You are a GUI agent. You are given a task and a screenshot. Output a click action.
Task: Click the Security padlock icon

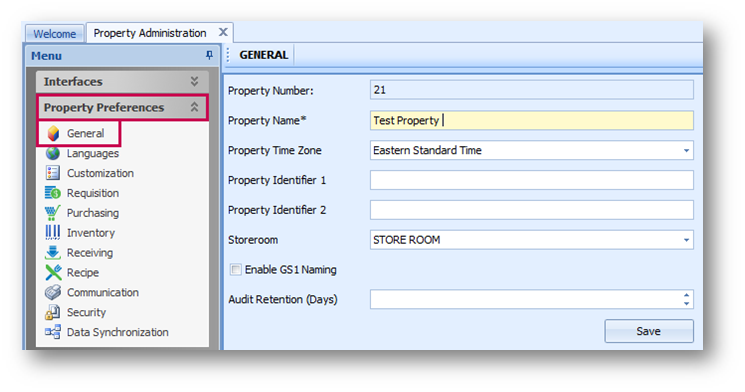[53, 312]
